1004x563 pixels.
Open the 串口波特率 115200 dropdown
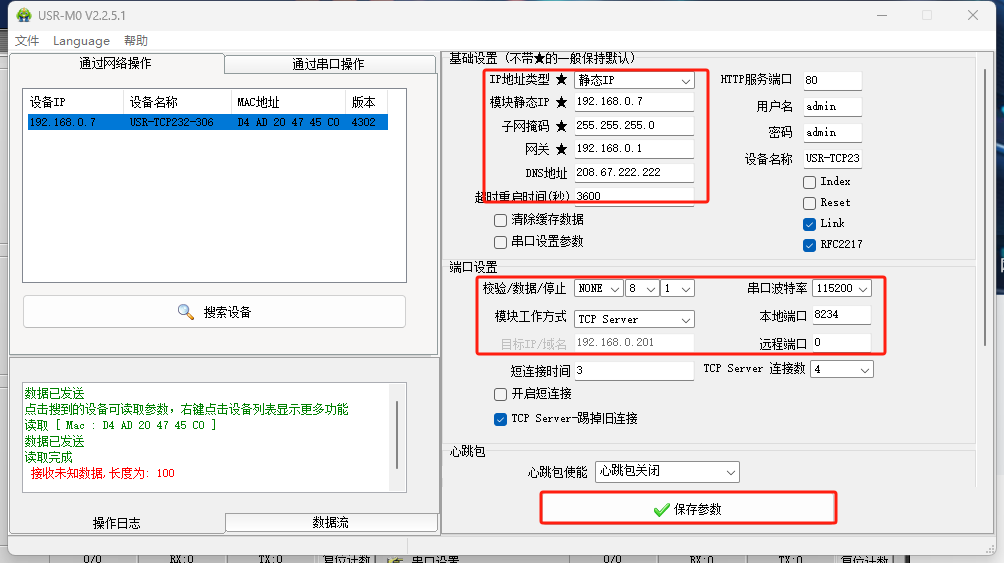(x=841, y=289)
